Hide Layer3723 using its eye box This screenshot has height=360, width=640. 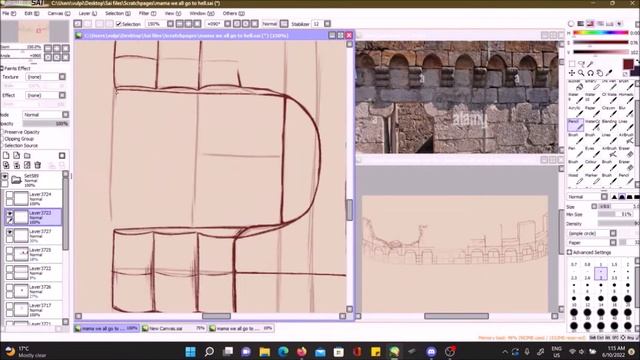point(9,213)
